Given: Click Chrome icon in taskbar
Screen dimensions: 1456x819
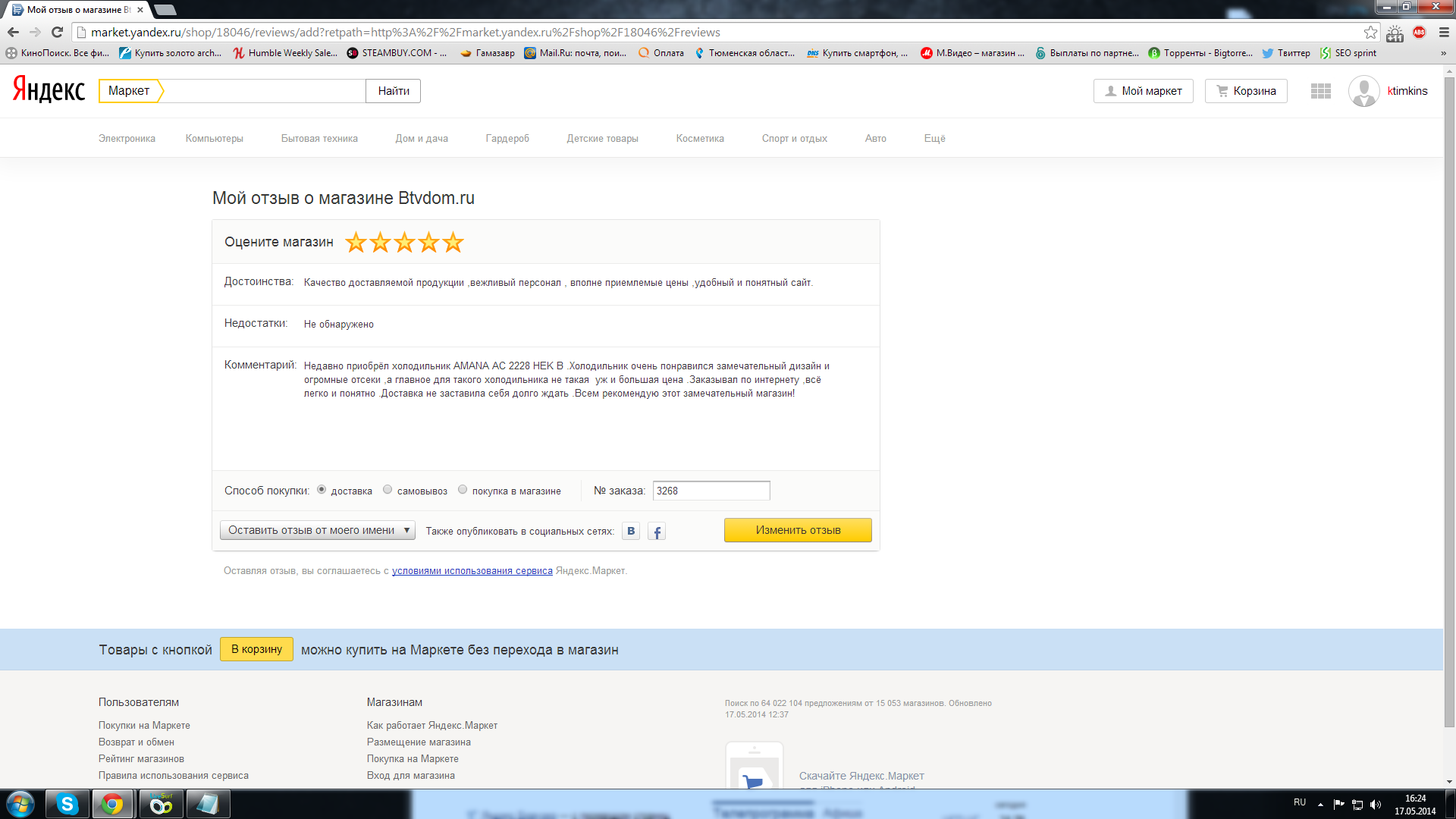Looking at the screenshot, I should coord(112,804).
